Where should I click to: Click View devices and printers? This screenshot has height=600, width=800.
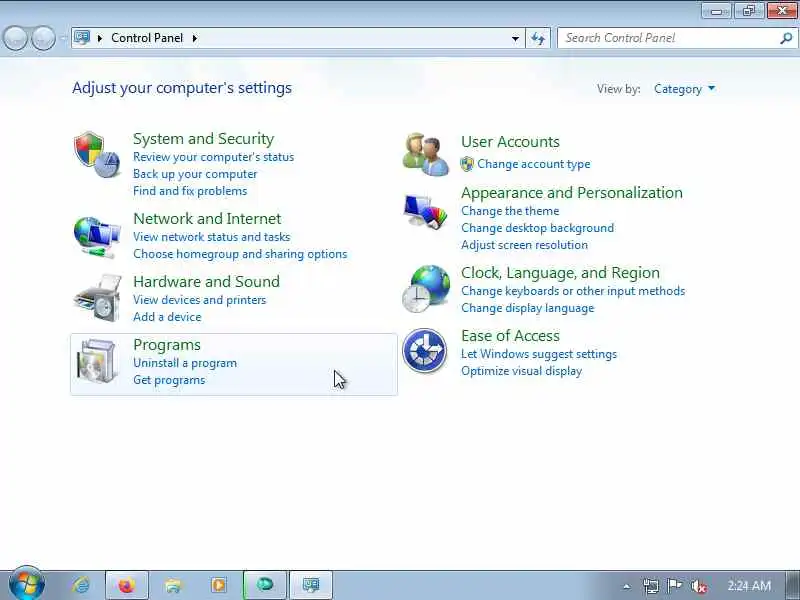(199, 300)
